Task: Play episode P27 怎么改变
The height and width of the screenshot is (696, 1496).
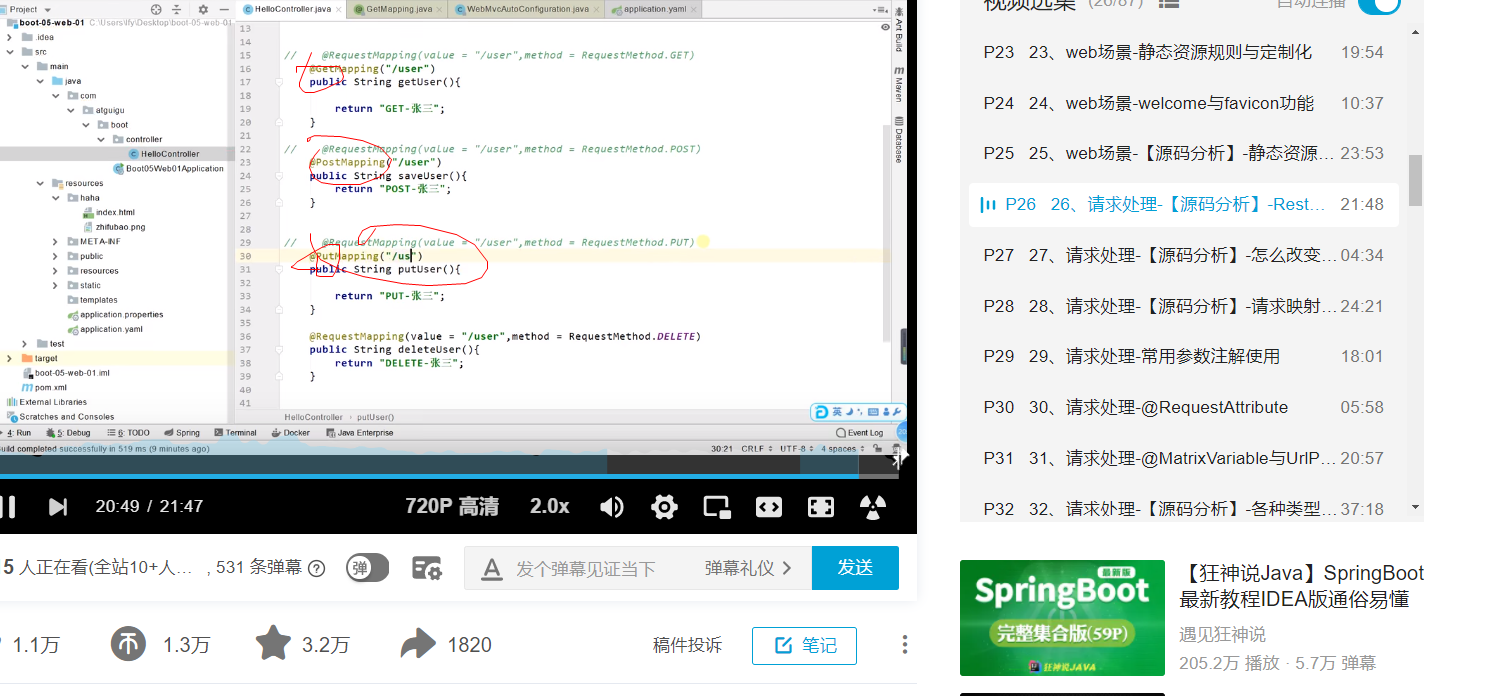Action: (x=1184, y=255)
